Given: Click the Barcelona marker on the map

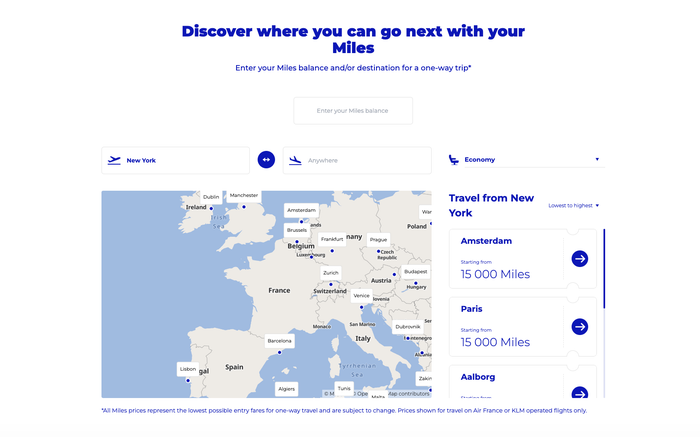Looking at the screenshot, I should [x=279, y=352].
